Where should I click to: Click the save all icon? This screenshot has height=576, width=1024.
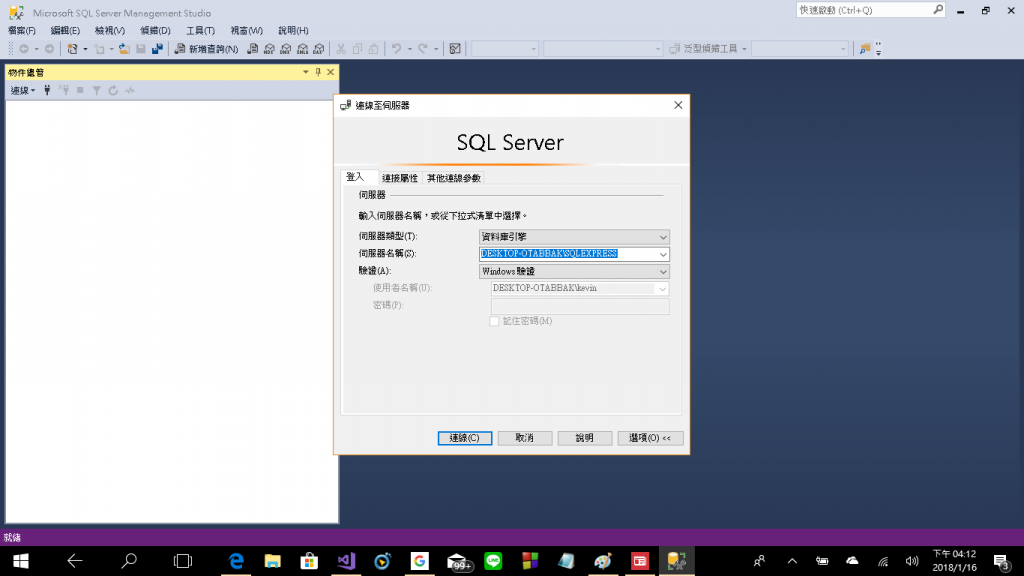point(157,49)
